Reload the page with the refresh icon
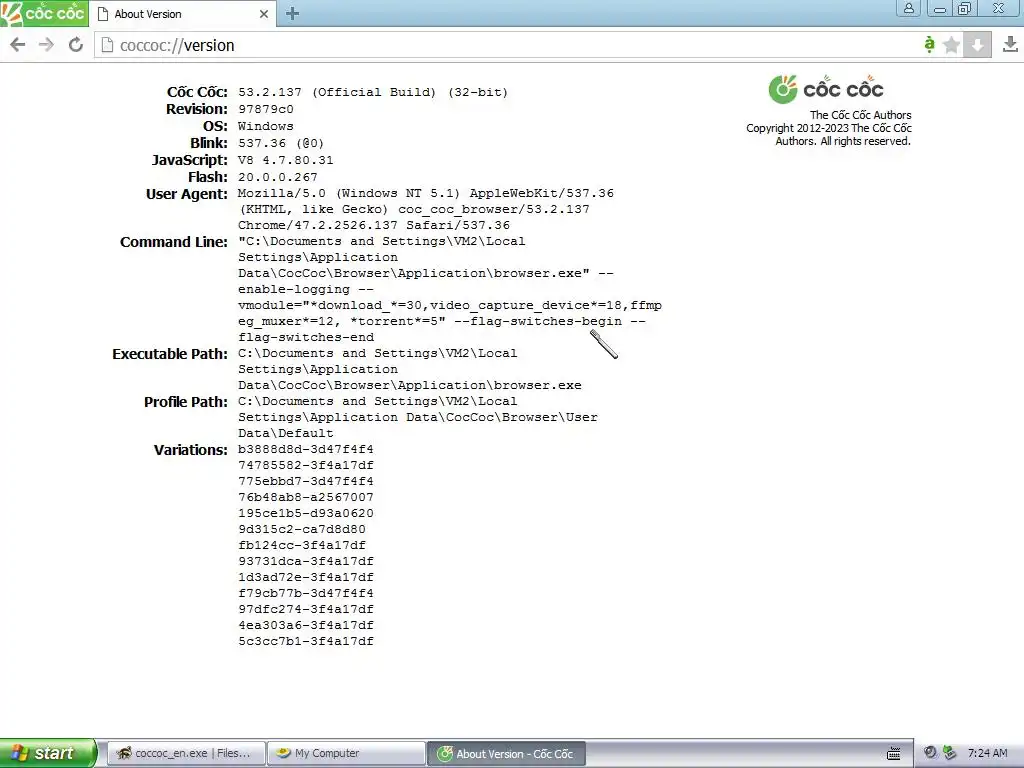This screenshot has width=1024, height=768. tap(76, 45)
